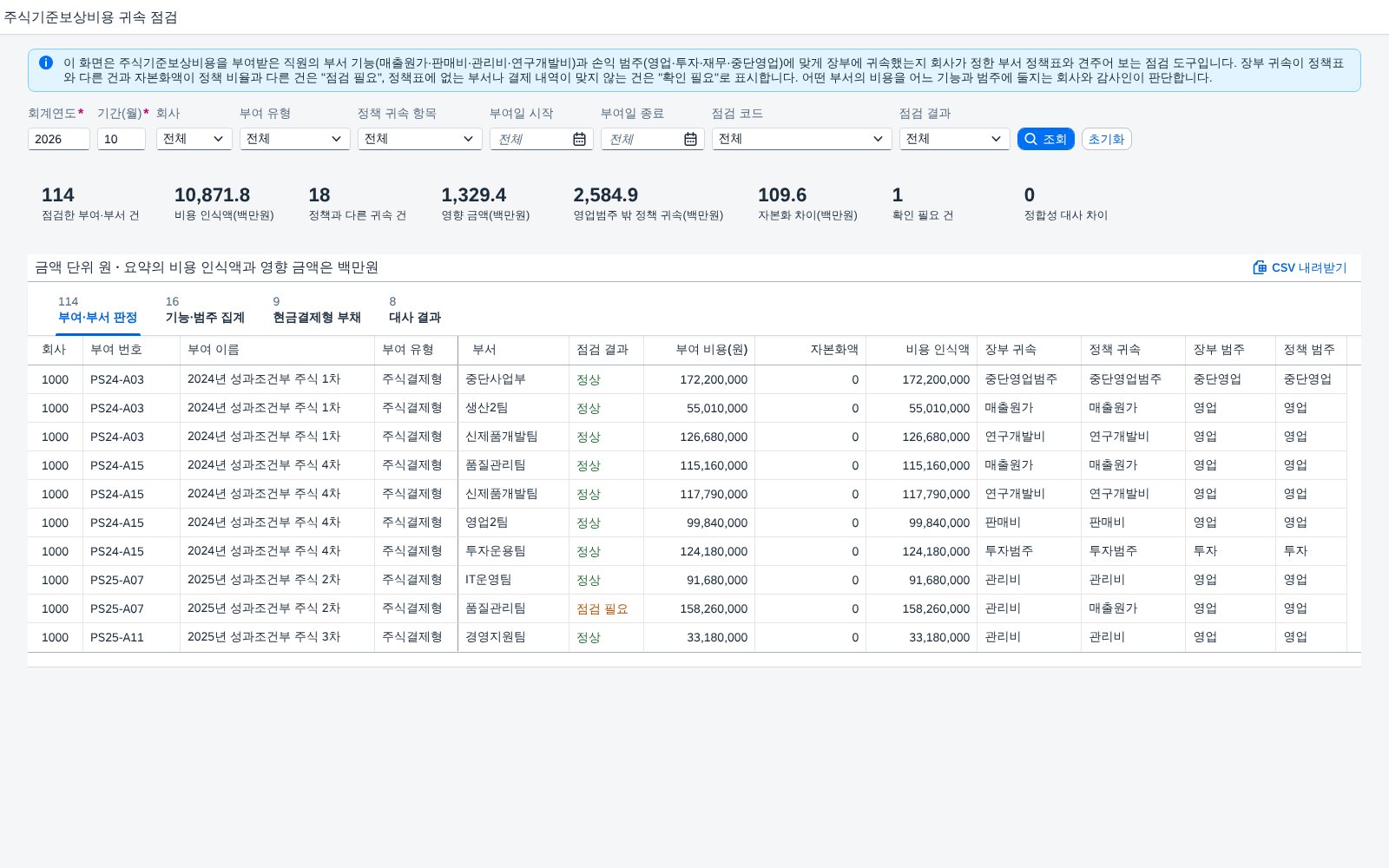This screenshot has height=868, width=1389.
Task: Open the calendar picker for 부여일 시작
Action: click(x=579, y=139)
